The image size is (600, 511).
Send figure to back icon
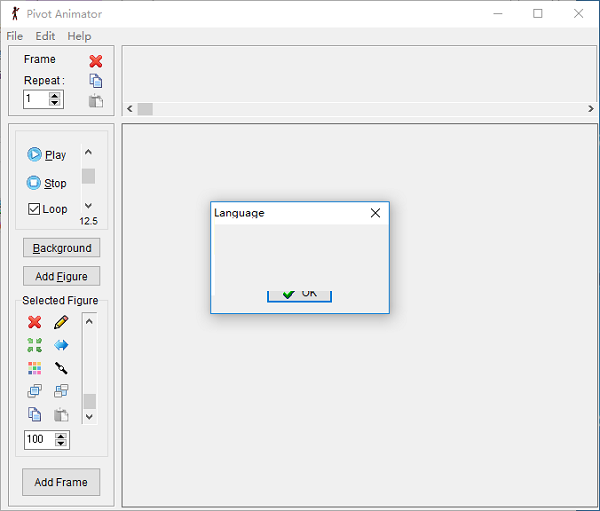[61, 391]
